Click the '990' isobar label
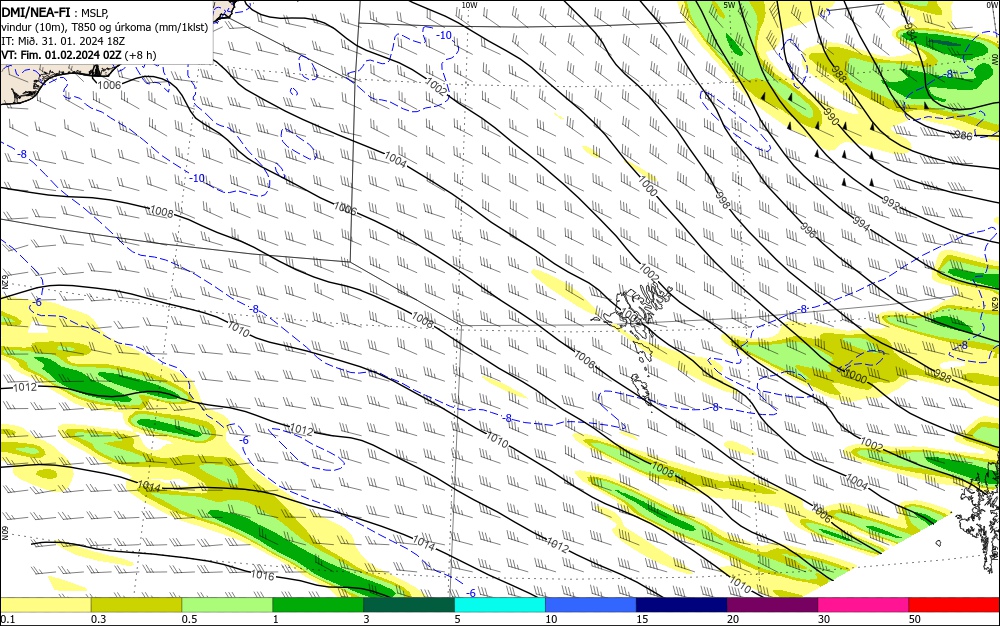 [x=830, y=118]
